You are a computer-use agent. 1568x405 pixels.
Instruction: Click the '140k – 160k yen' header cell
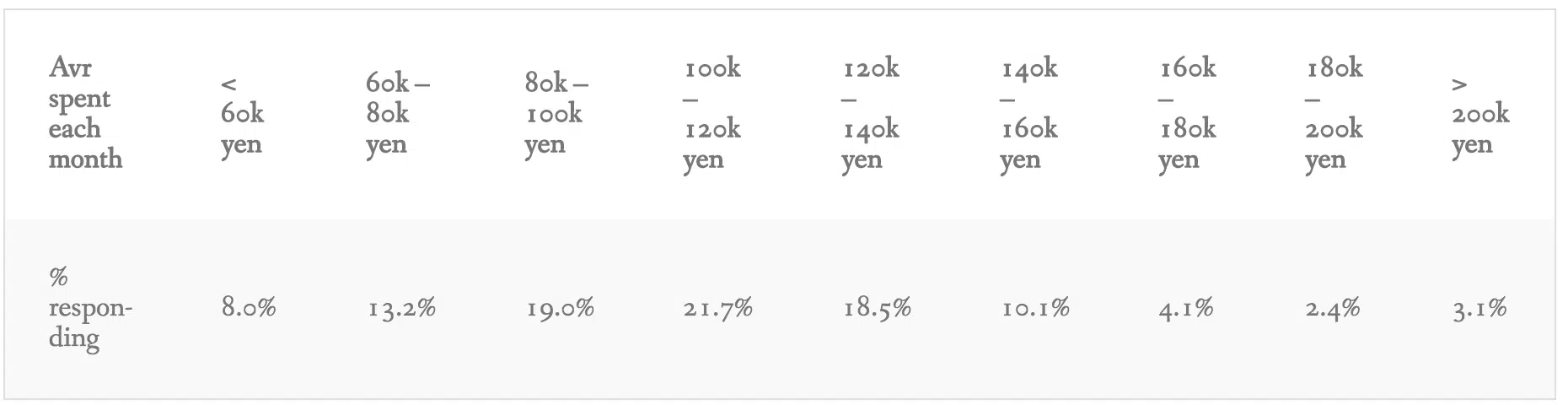tap(1028, 113)
